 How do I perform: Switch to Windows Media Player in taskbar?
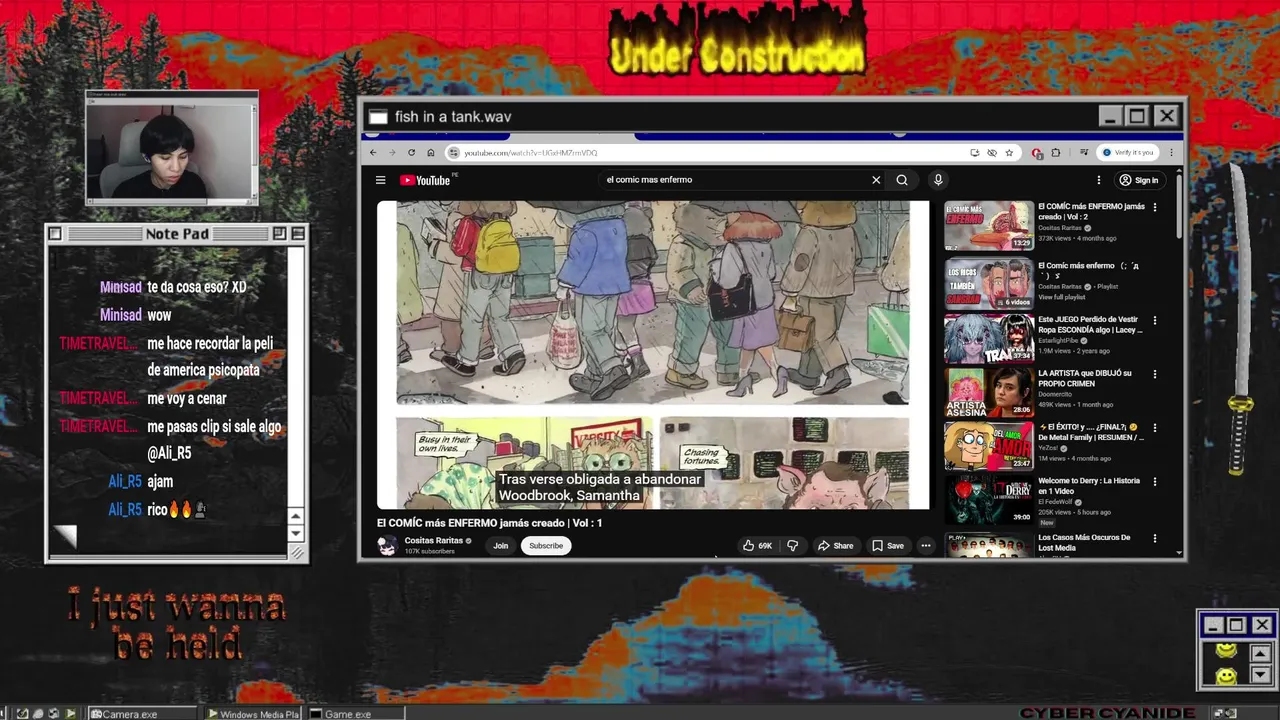point(254,714)
